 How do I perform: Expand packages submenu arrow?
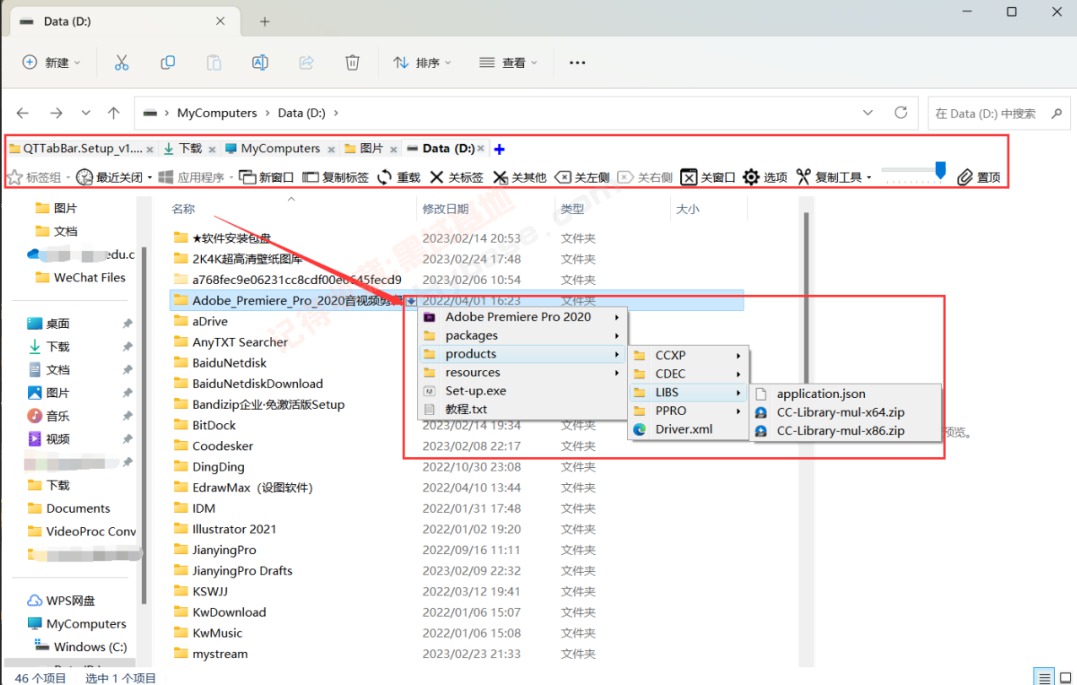pos(617,336)
